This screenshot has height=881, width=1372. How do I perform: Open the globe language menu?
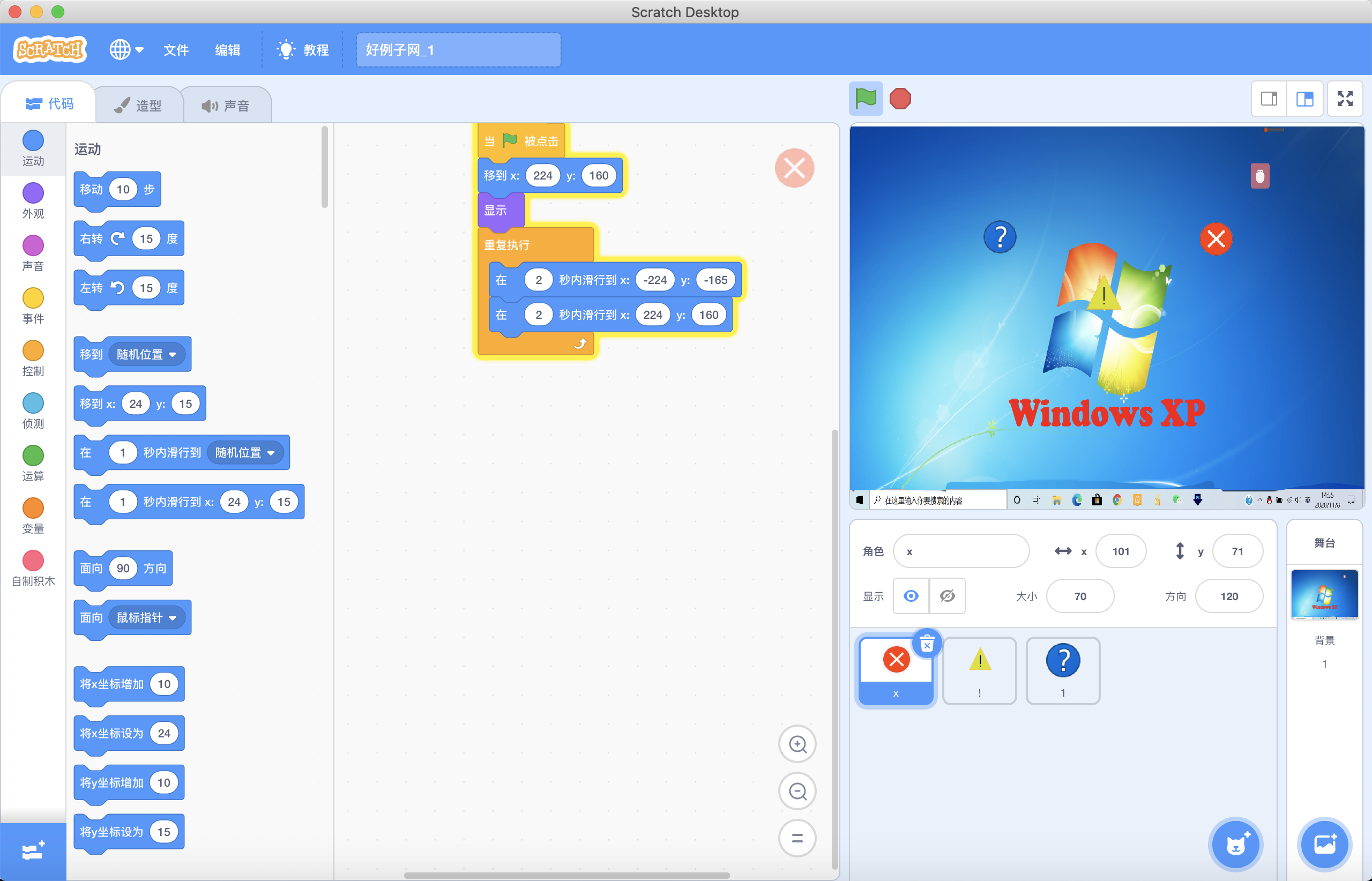tap(126, 50)
